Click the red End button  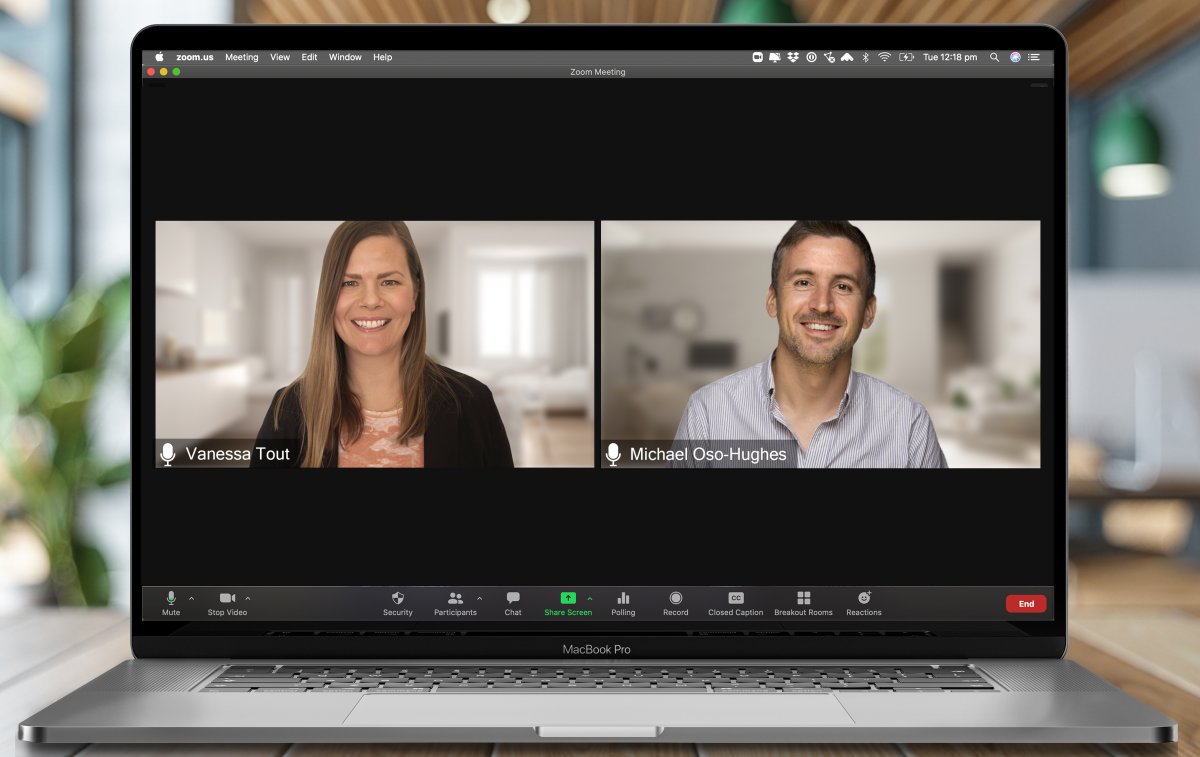[x=1026, y=604]
